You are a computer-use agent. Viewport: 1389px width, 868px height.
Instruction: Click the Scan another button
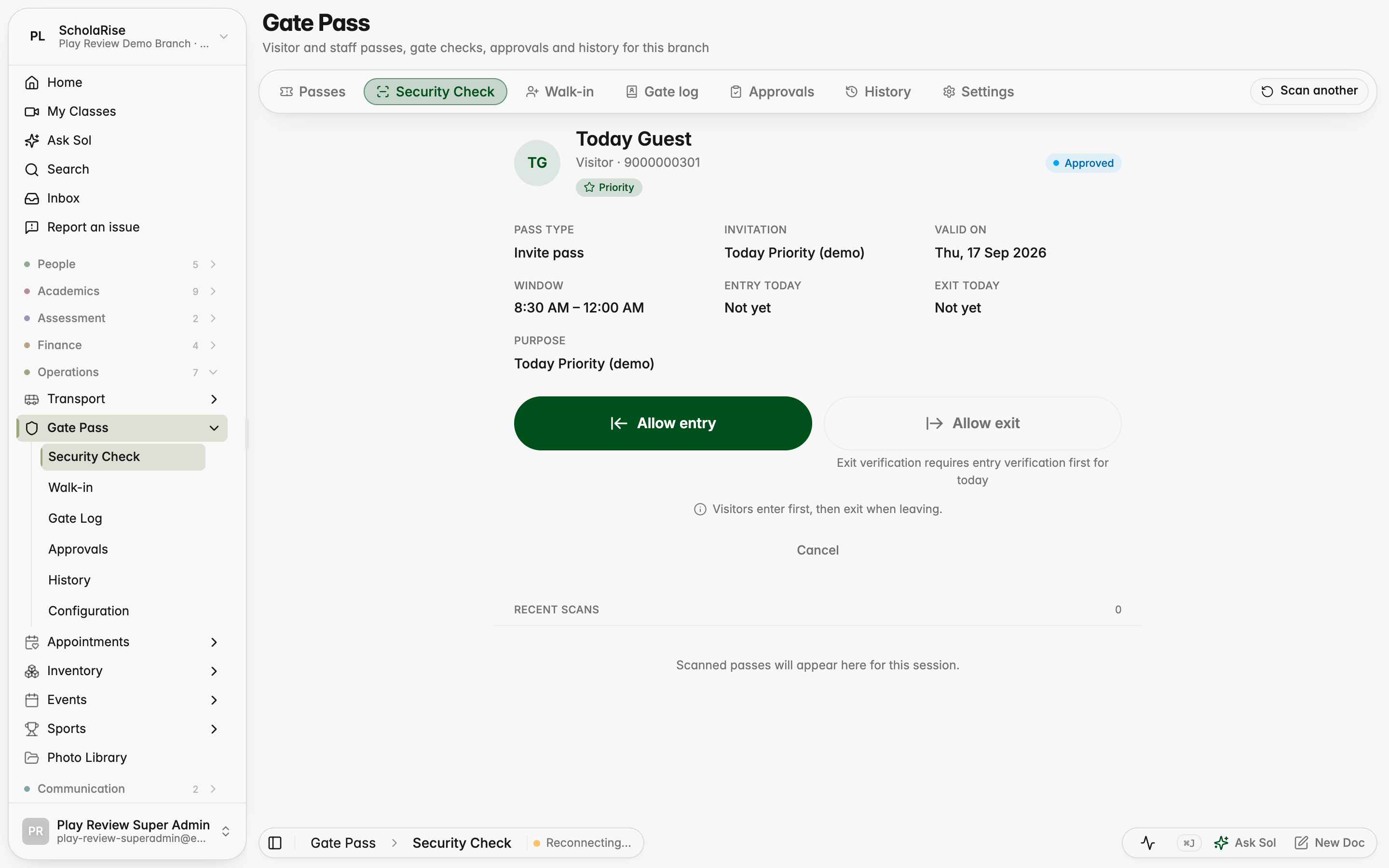click(1309, 91)
